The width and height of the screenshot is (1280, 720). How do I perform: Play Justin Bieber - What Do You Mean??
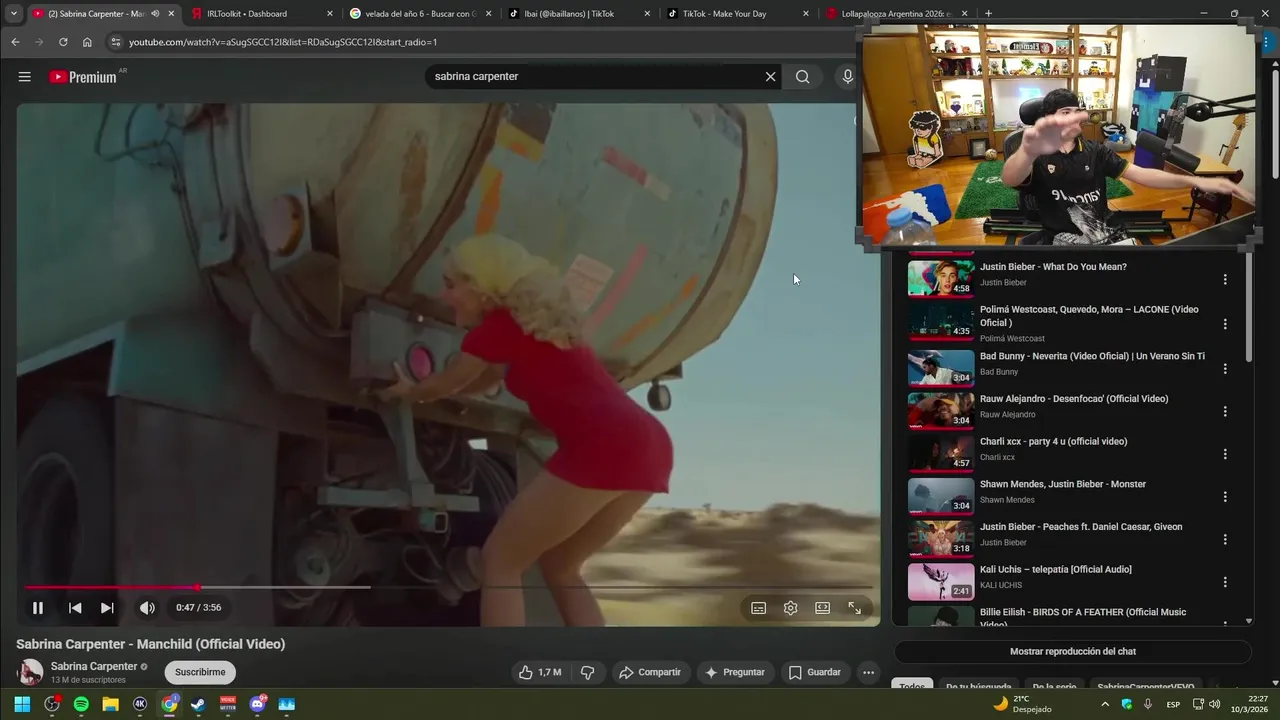1053,267
